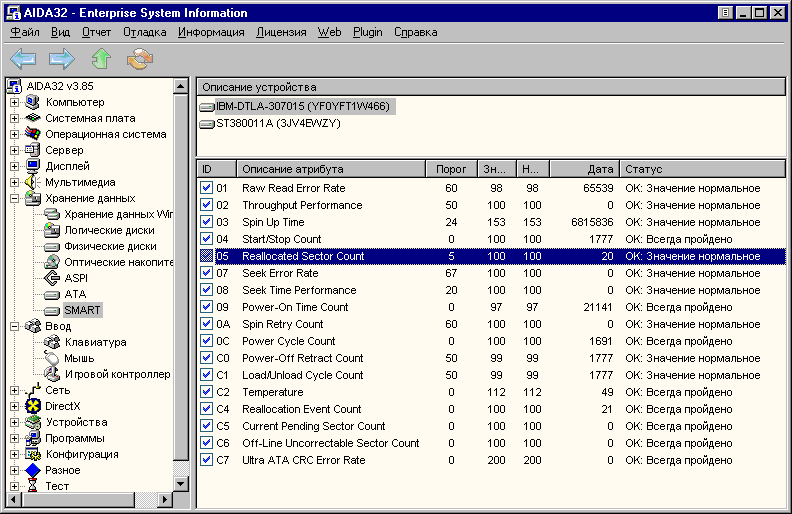Viewport: 792px width, 514px height.
Task: Expand the Сервер tree node
Action: (x=14, y=150)
